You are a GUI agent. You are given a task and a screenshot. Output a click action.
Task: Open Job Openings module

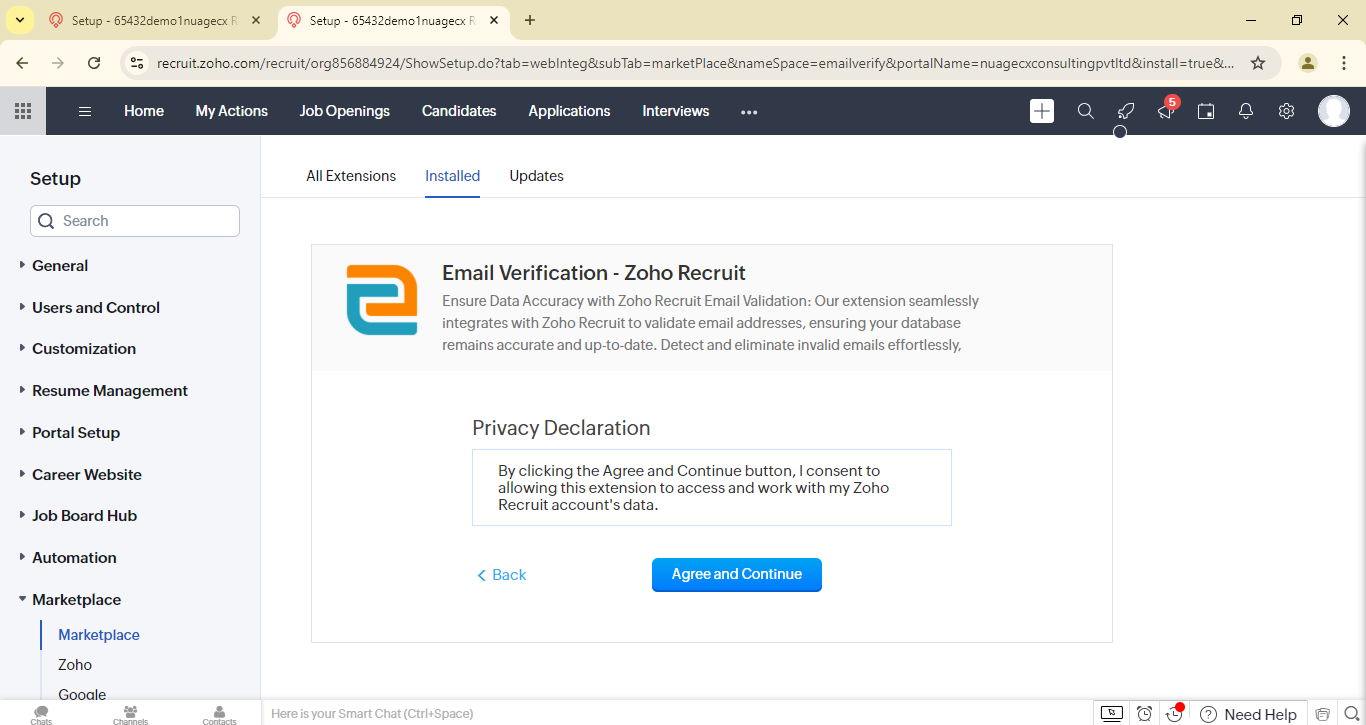point(345,111)
